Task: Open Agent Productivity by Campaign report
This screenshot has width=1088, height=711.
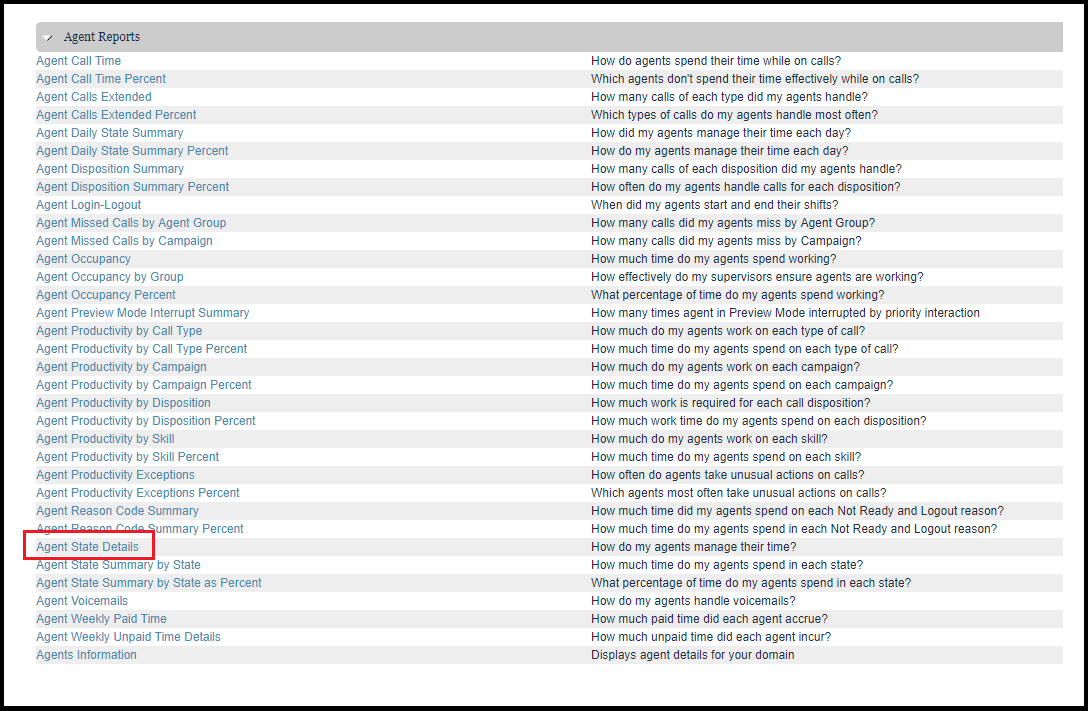Action: [121, 367]
